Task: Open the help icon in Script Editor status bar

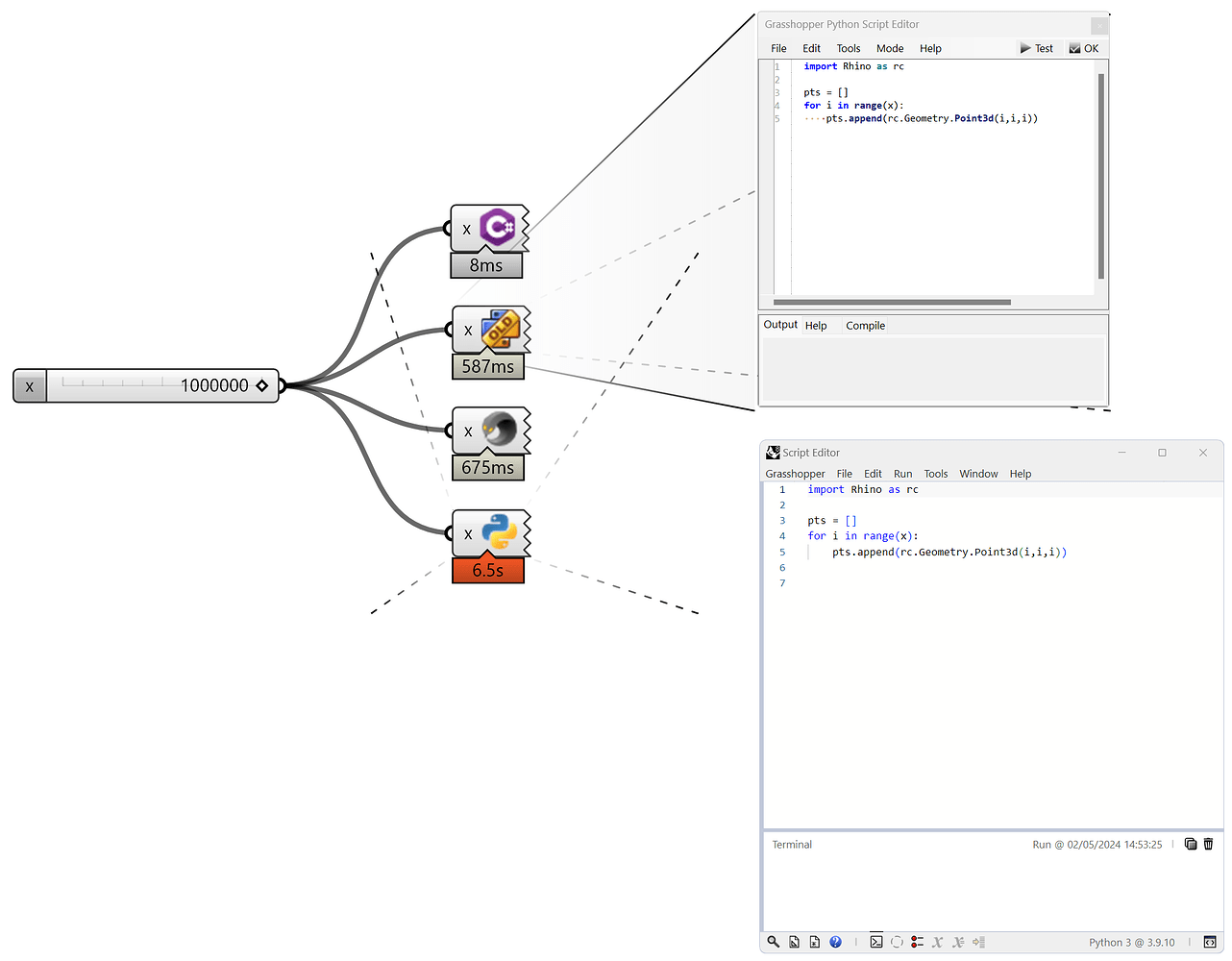Action: (x=835, y=942)
